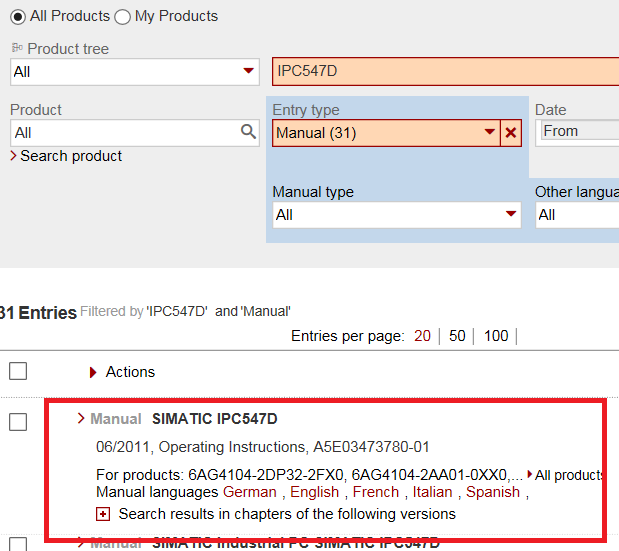The image size is (619, 551).
Task: Open the Entry type Manual dropdown
Action: [x=489, y=132]
